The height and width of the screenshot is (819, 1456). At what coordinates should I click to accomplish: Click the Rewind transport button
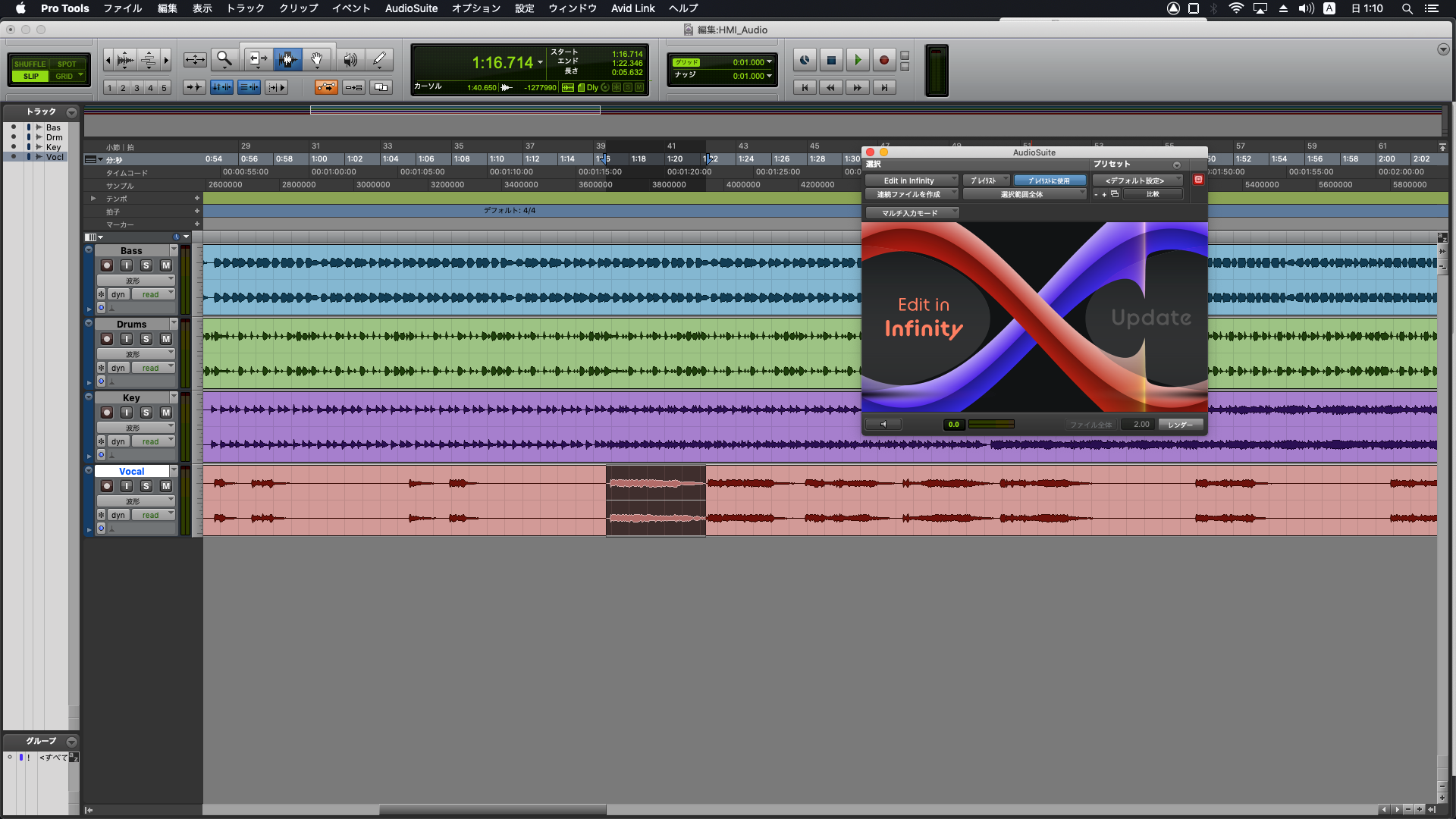pyautogui.click(x=831, y=87)
